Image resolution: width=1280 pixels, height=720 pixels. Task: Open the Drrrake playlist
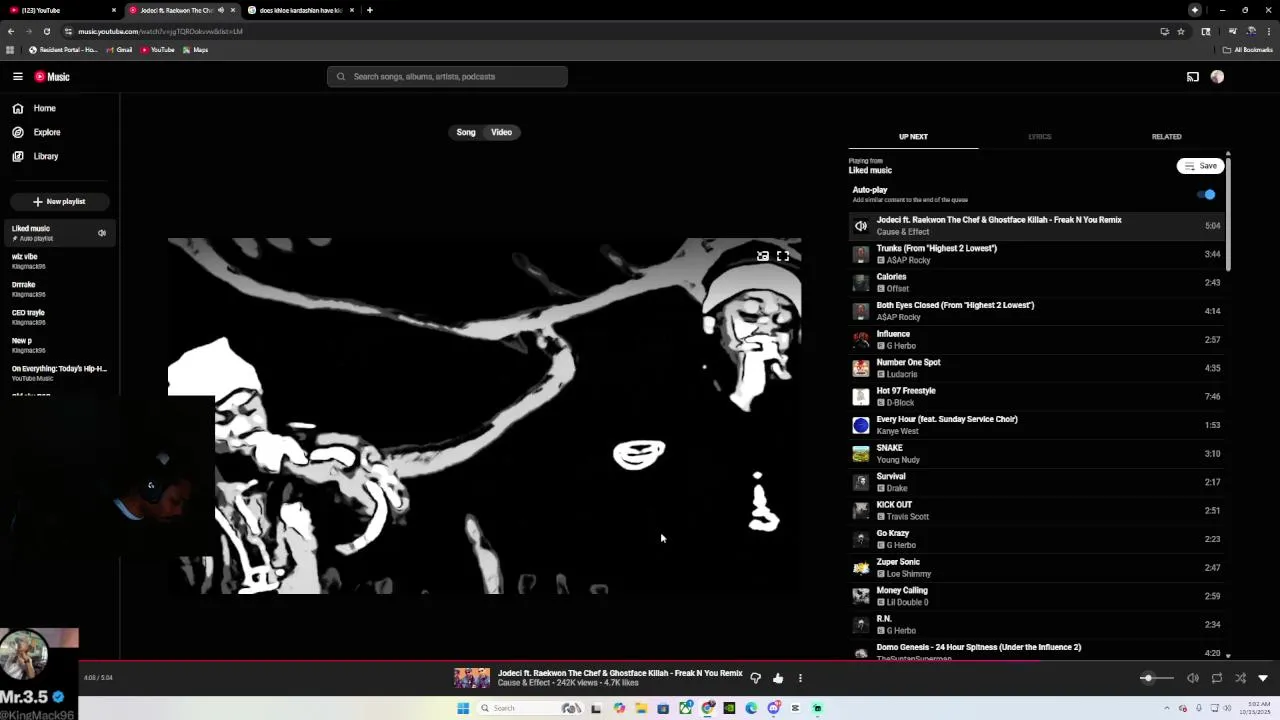(59, 289)
